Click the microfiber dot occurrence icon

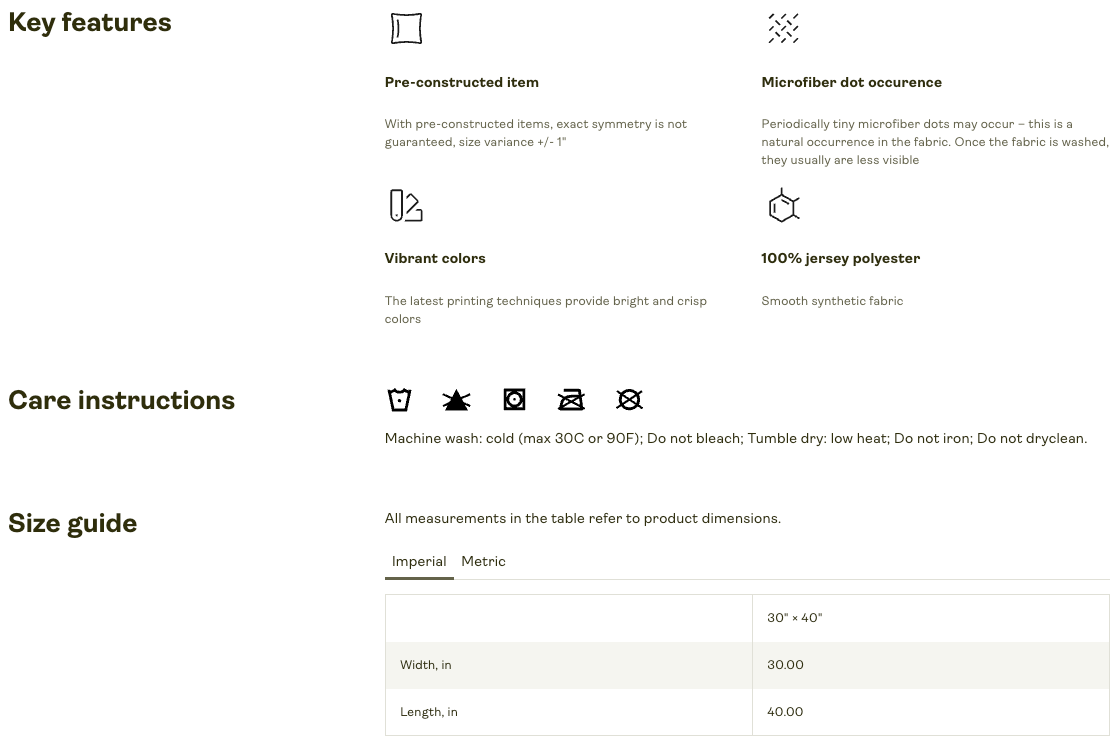point(783,28)
